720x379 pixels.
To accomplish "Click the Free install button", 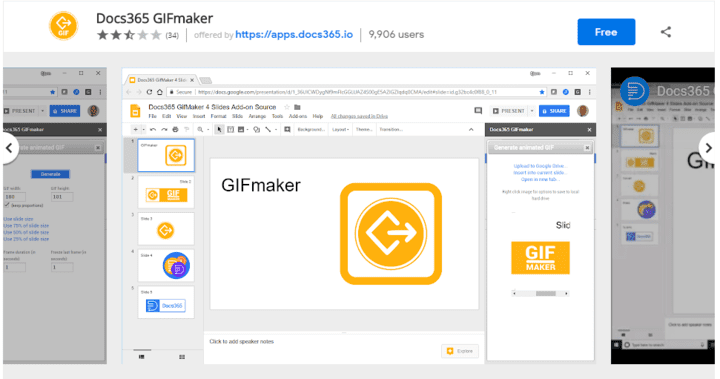I will point(606,32).
